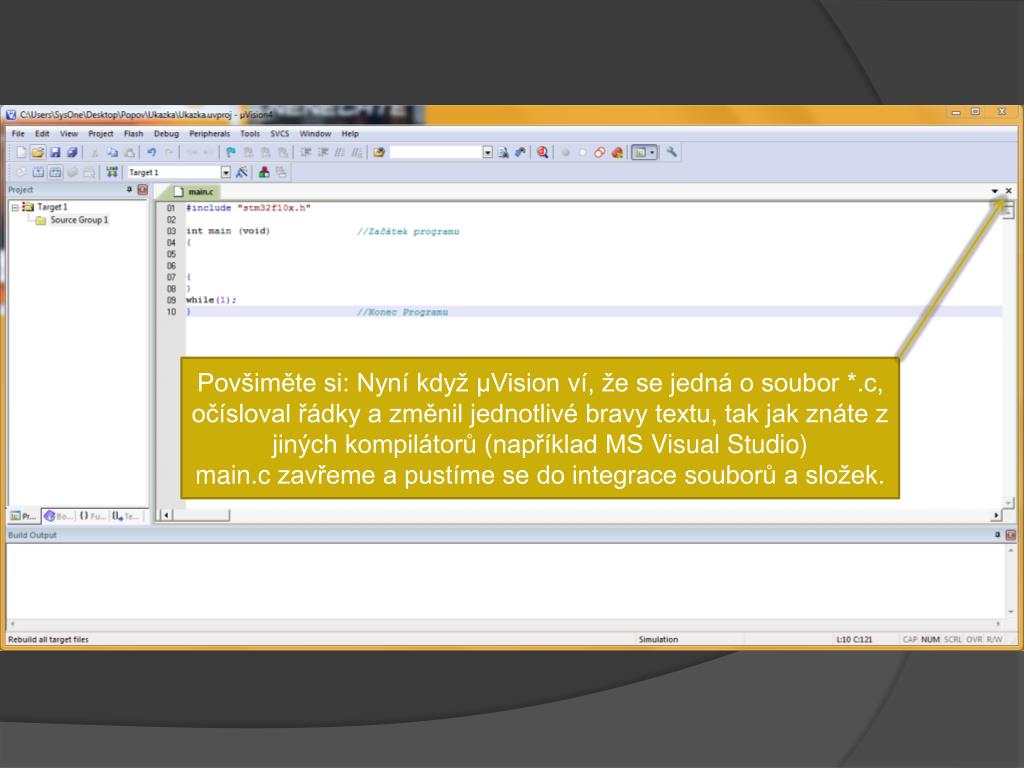Open the editor tab list dropdown arrow
Image resolution: width=1024 pixels, height=768 pixels.
995,191
